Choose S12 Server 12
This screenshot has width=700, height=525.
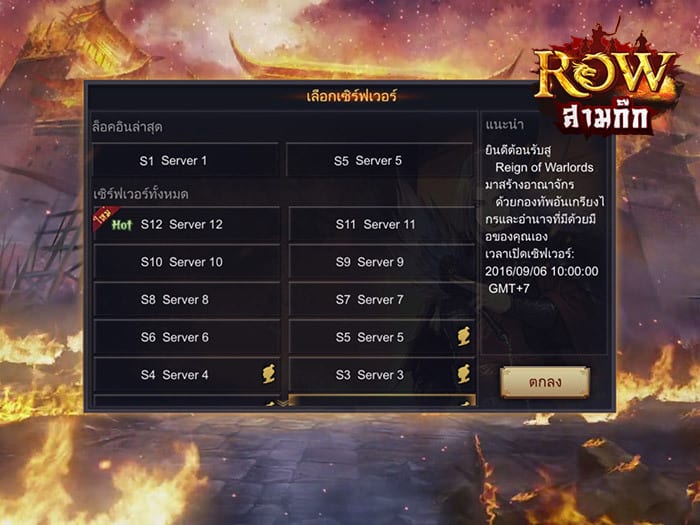[187, 224]
